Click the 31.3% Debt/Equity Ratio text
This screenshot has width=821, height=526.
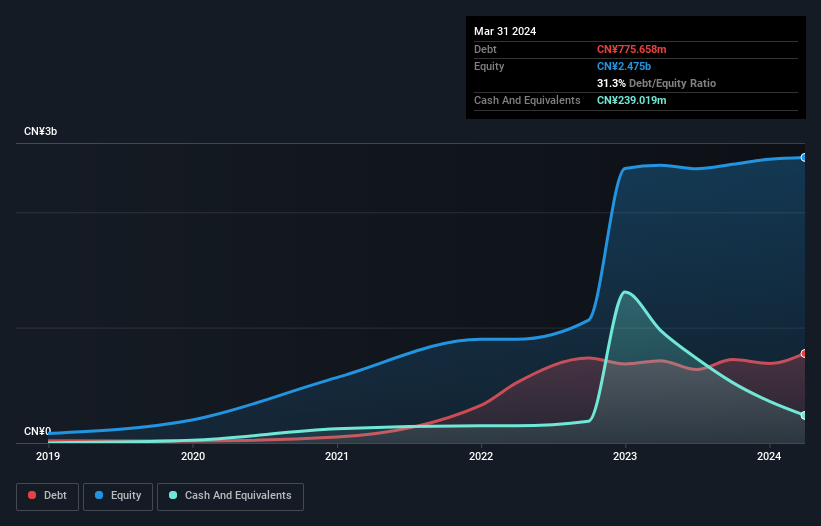tap(656, 83)
